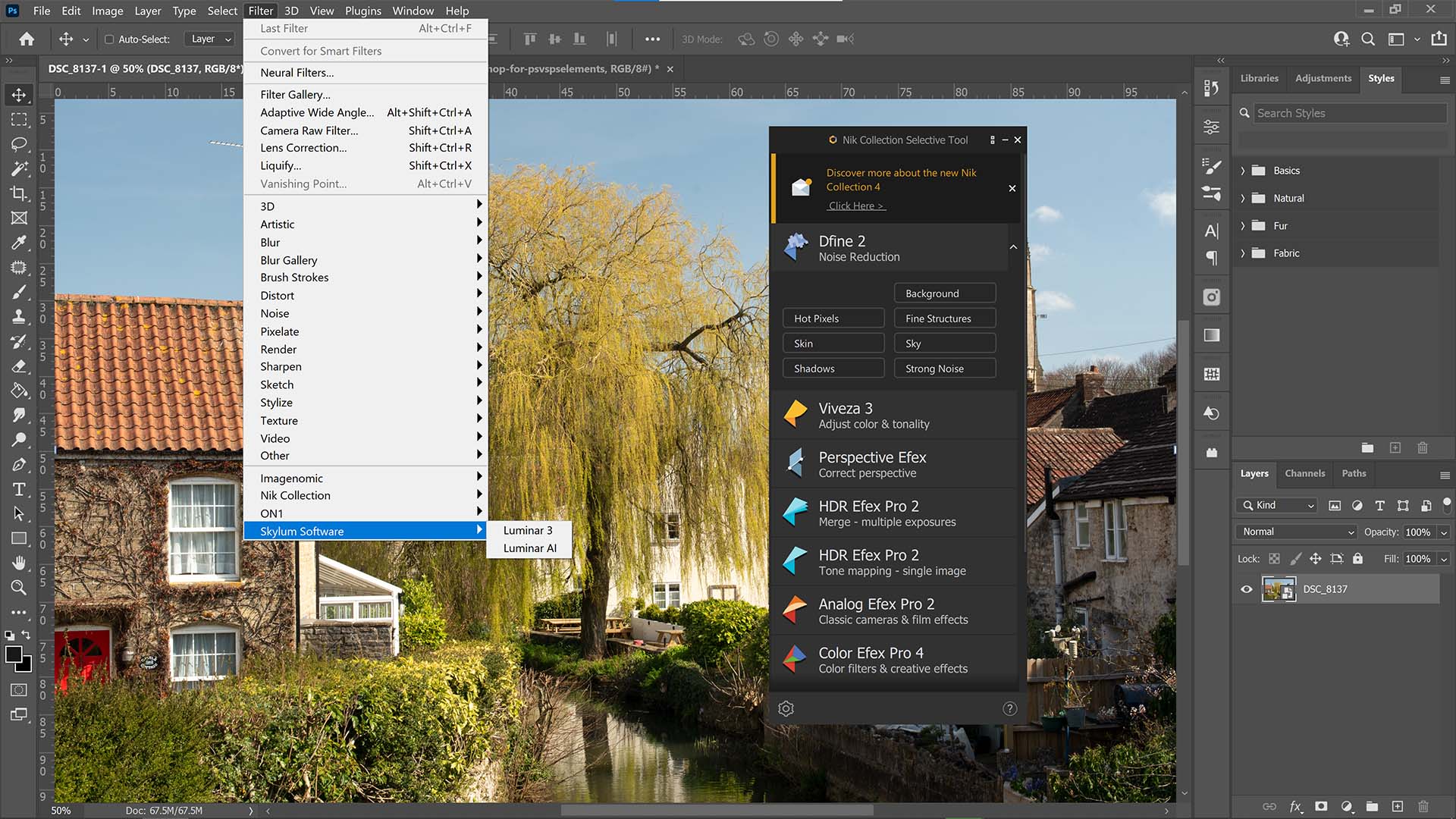The width and height of the screenshot is (1456, 819).
Task: Switch to the Channels tab
Action: tap(1304, 473)
